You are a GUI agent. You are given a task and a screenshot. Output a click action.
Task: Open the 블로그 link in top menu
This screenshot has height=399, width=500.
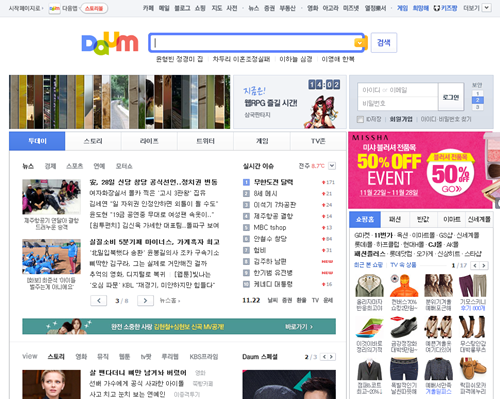pyautogui.click(x=182, y=8)
